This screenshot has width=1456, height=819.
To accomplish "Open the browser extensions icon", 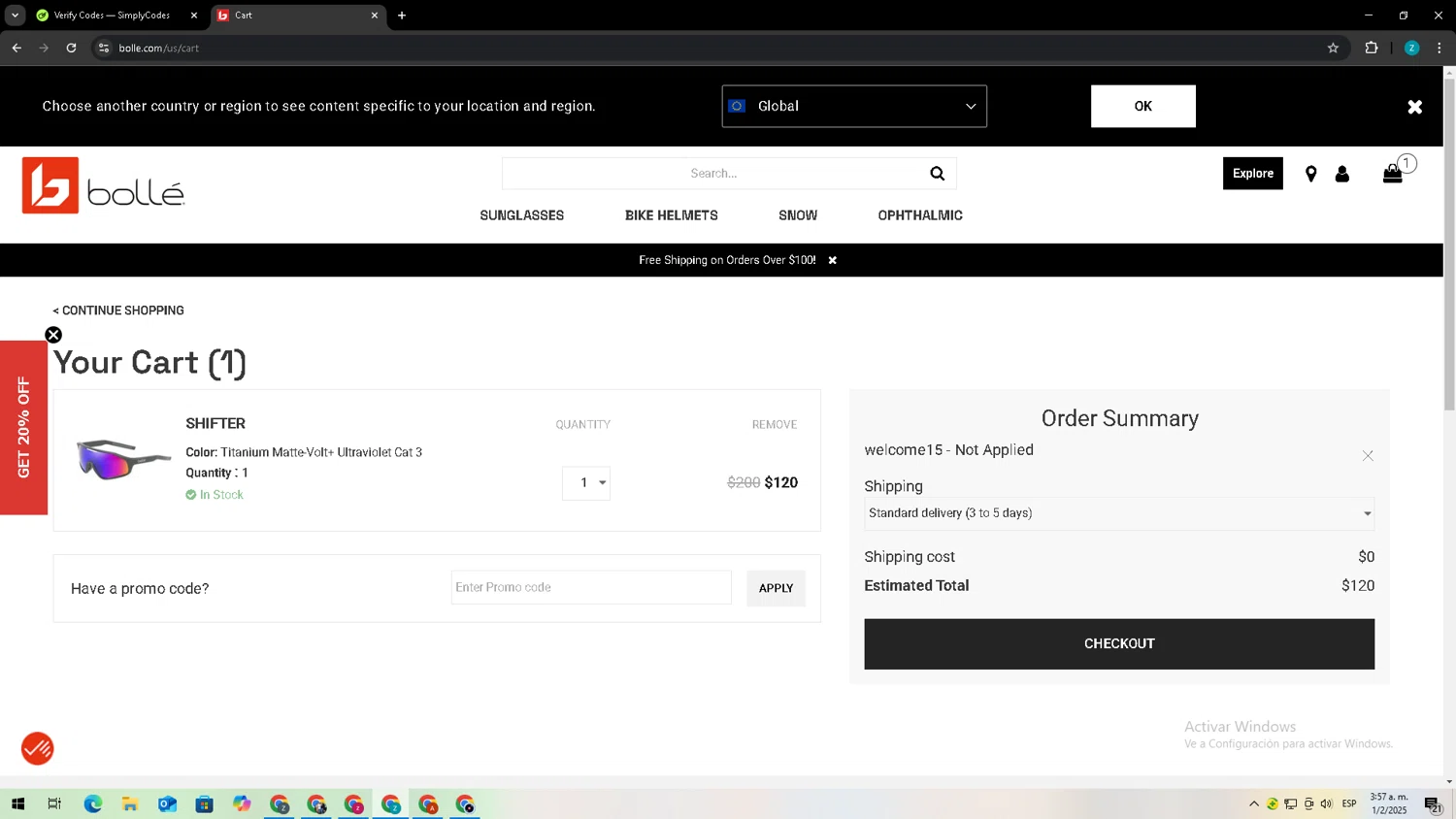I will coord(1372,48).
